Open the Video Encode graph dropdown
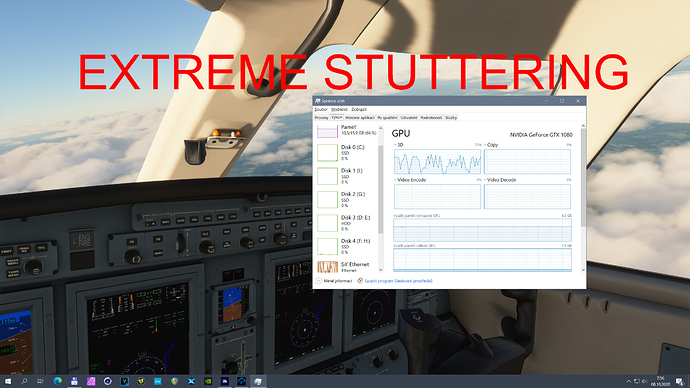The height and width of the screenshot is (388, 690). pos(410,180)
